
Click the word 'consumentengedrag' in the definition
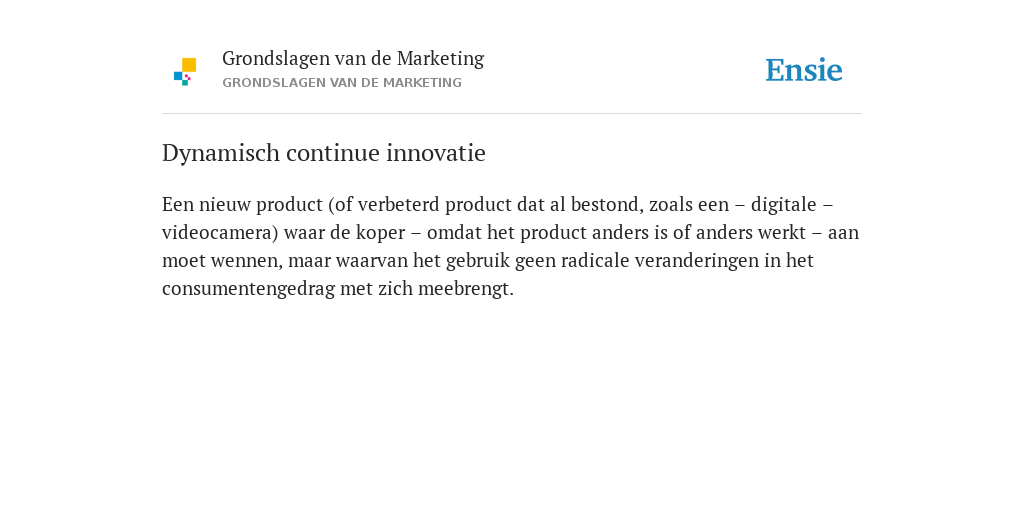coord(249,289)
